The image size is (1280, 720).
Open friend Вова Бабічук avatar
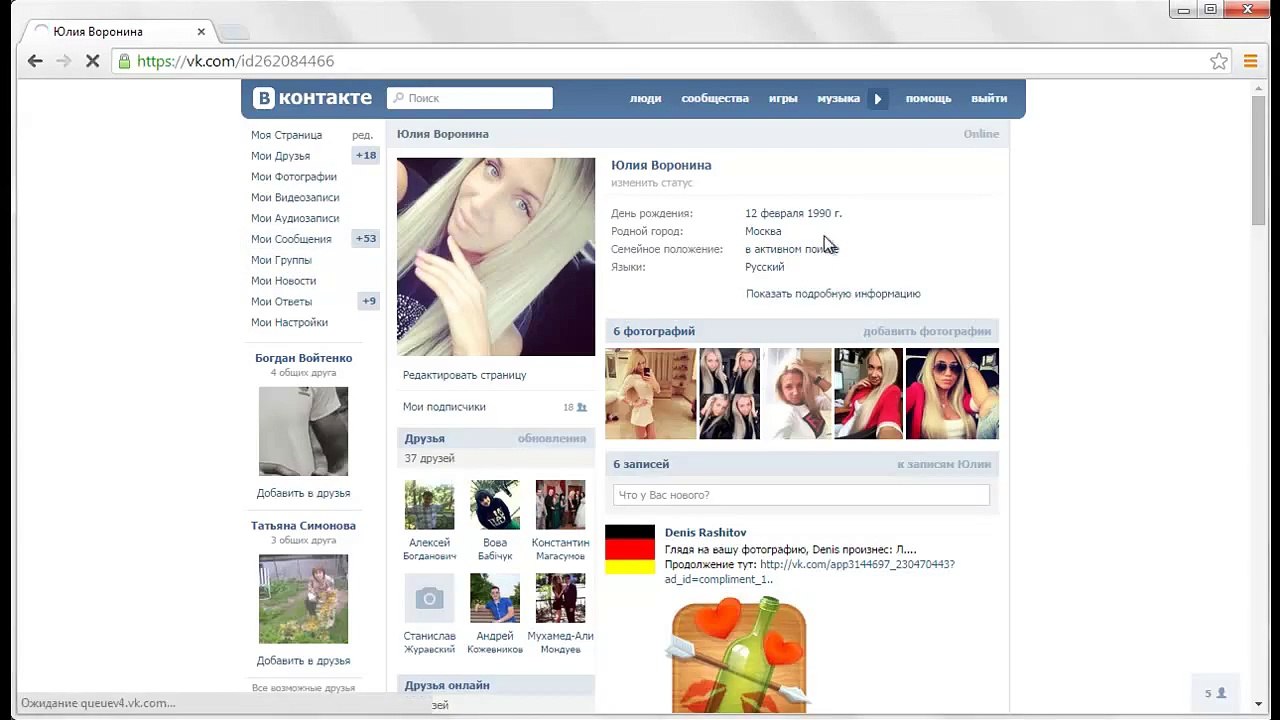pyautogui.click(x=495, y=505)
